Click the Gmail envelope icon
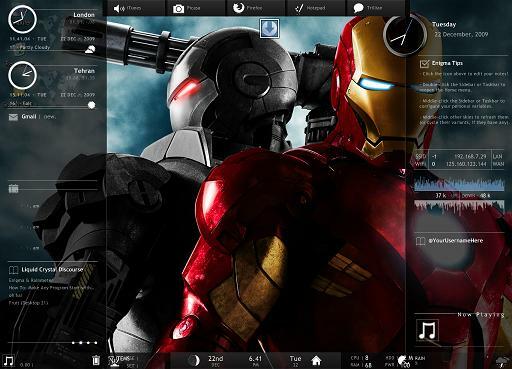 [13, 117]
